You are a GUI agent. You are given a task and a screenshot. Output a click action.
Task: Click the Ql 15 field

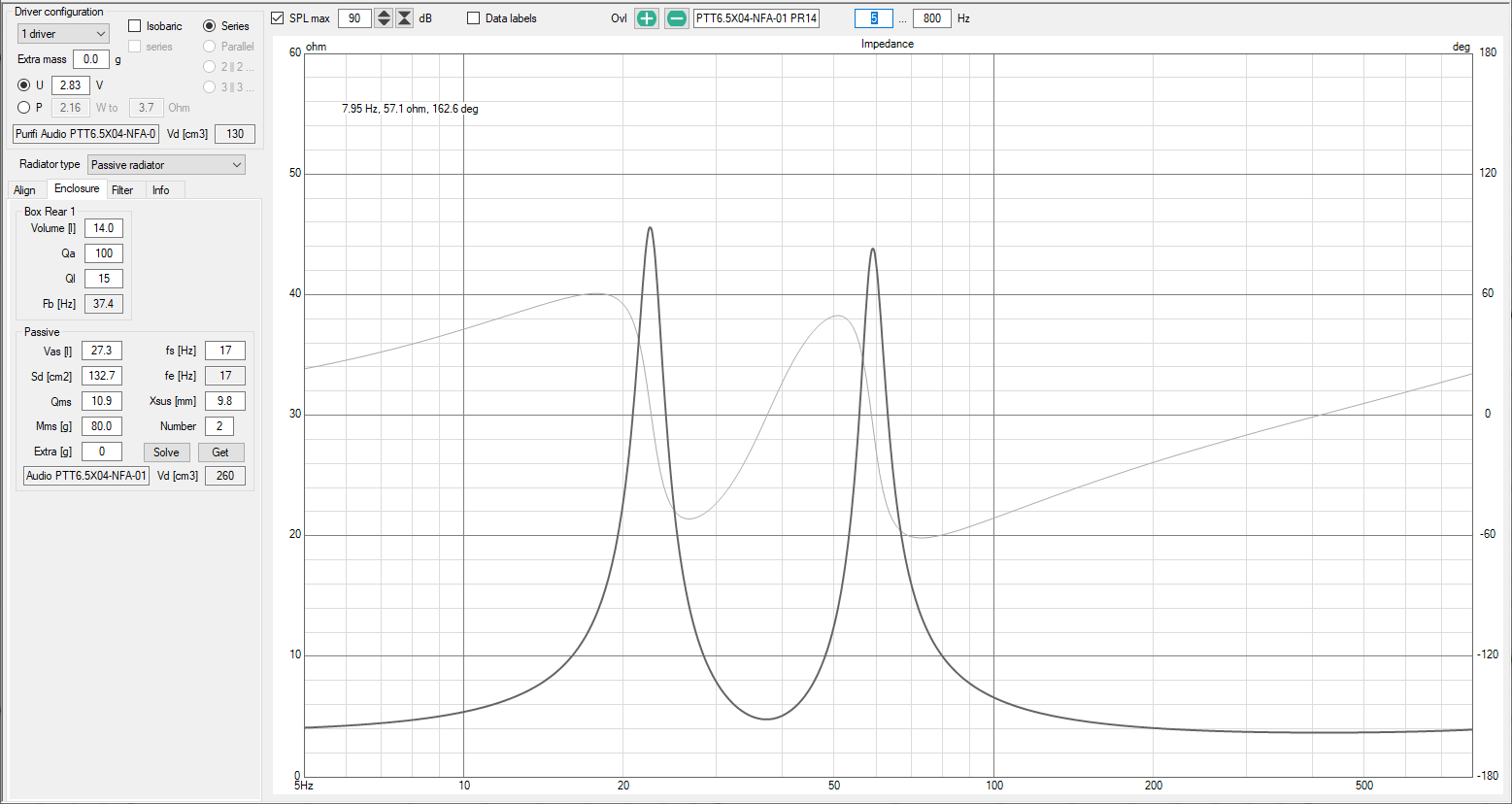pyautogui.click(x=104, y=279)
